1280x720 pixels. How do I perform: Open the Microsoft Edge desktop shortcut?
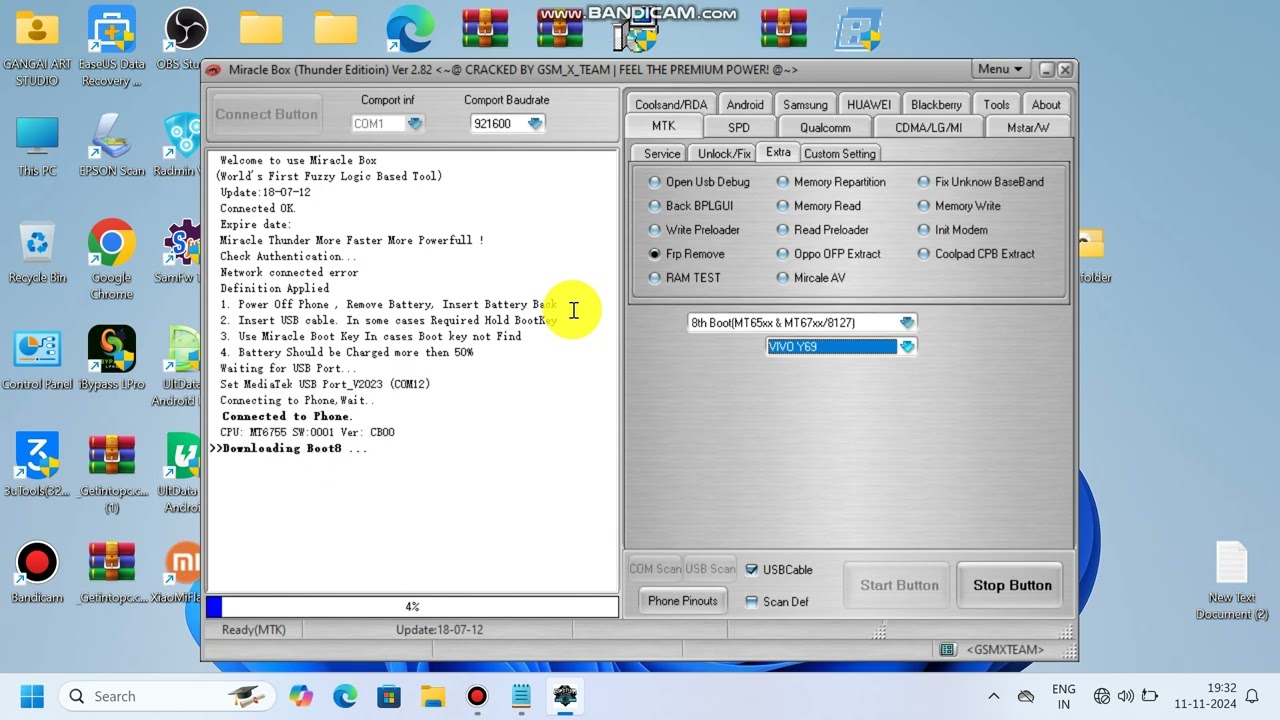(410, 28)
